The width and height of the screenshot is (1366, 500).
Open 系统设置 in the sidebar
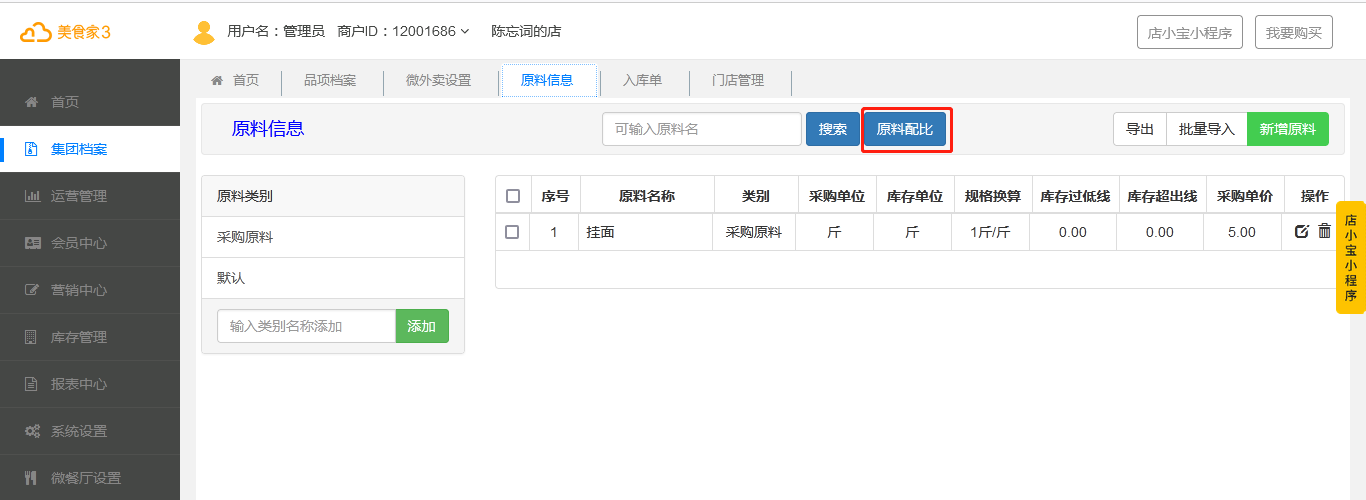78,431
